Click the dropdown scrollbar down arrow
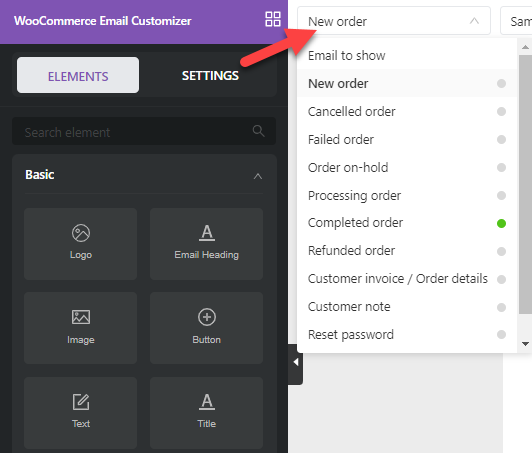This screenshot has height=453, width=532. 525,344
